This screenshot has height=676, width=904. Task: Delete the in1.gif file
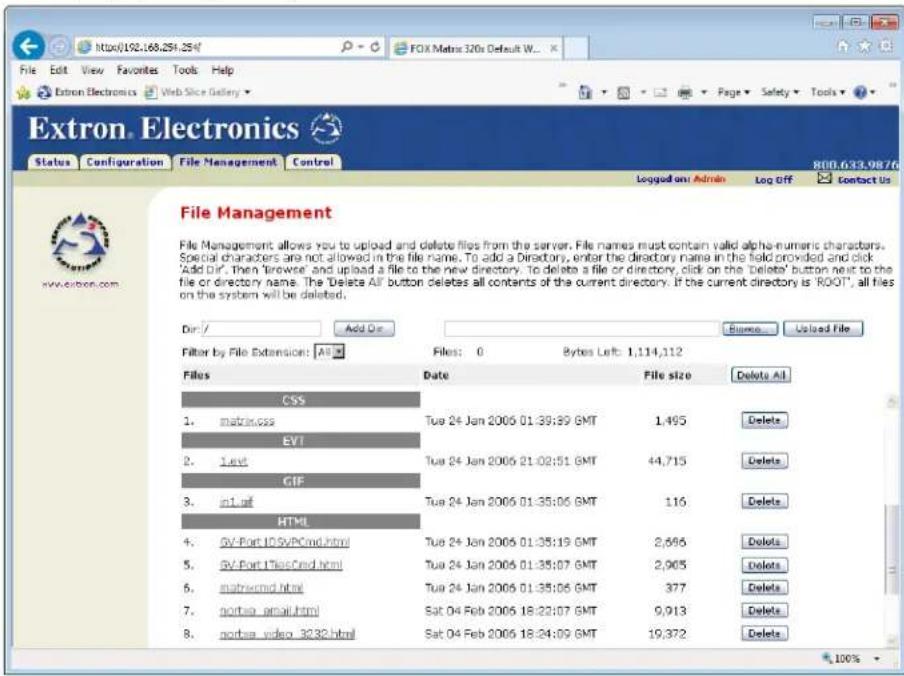tap(764, 501)
